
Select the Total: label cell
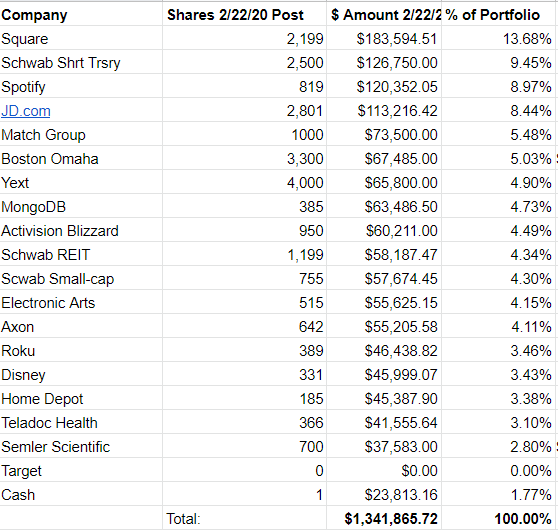tap(244, 519)
